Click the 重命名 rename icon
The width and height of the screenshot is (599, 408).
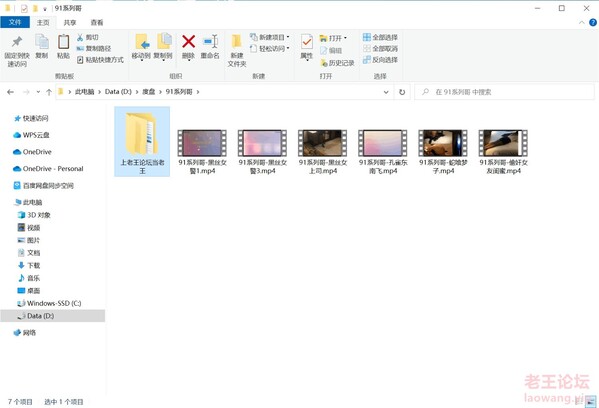[210, 42]
